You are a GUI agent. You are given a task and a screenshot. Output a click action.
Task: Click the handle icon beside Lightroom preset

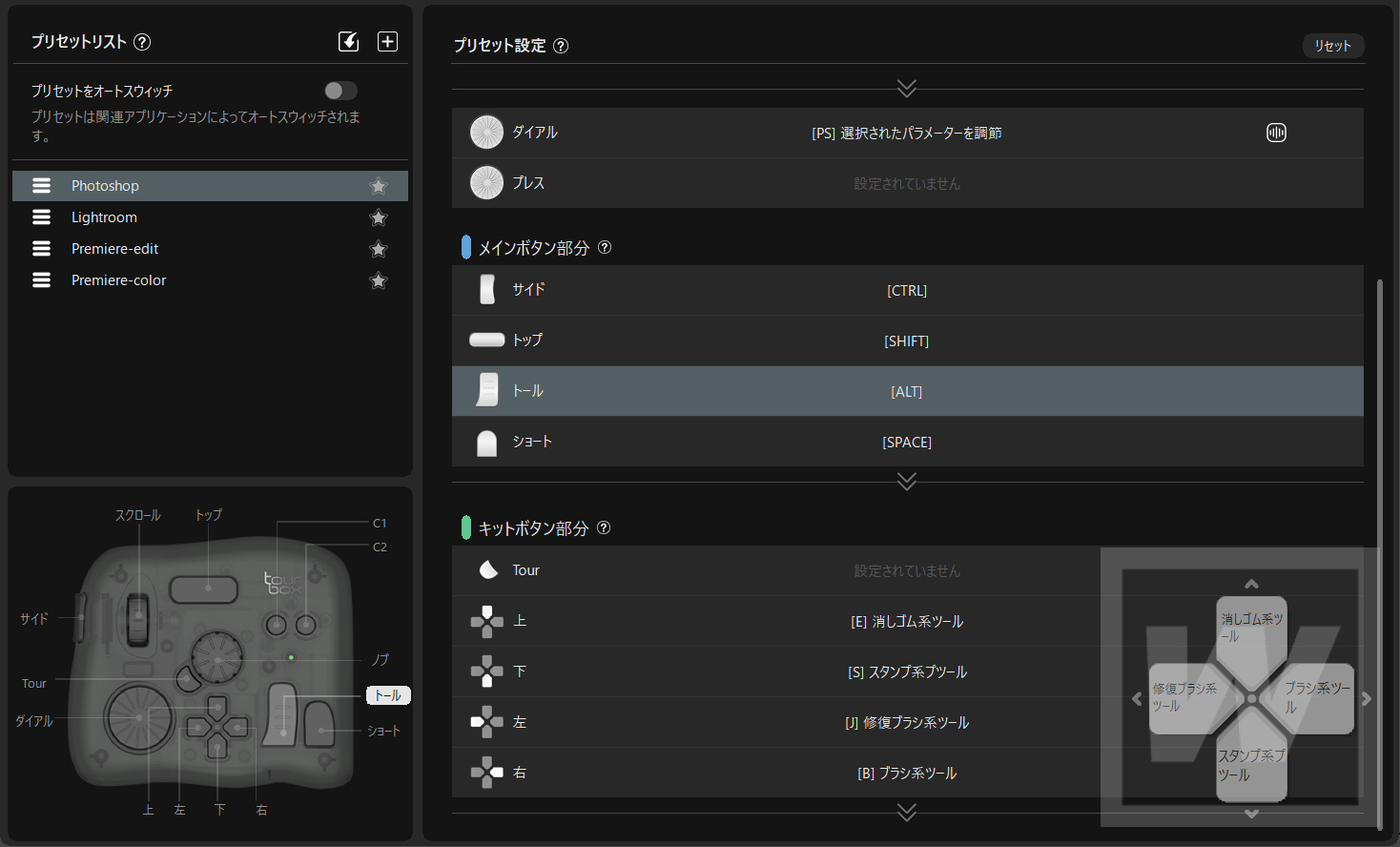pyautogui.click(x=41, y=217)
